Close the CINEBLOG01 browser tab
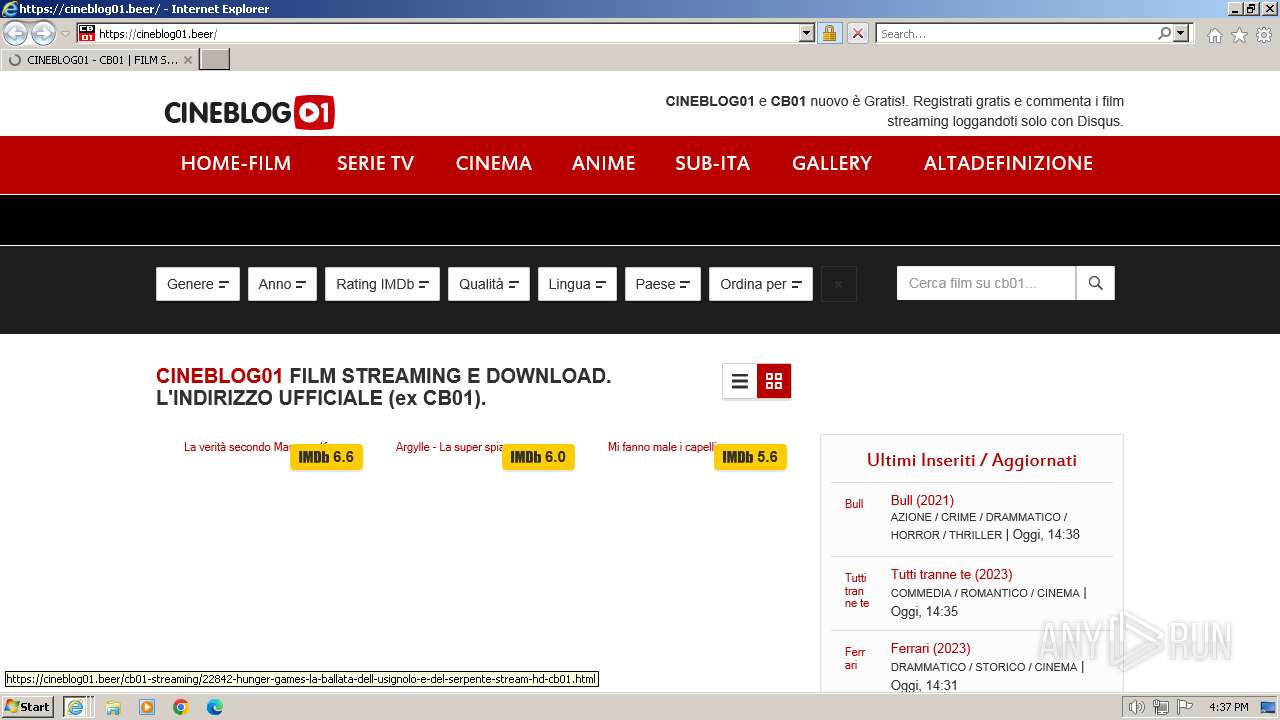This screenshot has height=720, width=1280. click(187, 60)
